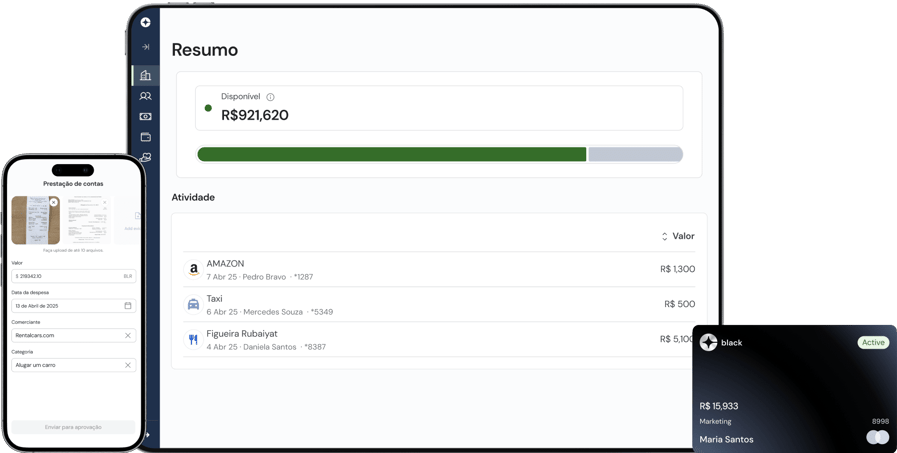
Task: Clear the Rentalcars.com merchant field
Action: [x=128, y=336]
